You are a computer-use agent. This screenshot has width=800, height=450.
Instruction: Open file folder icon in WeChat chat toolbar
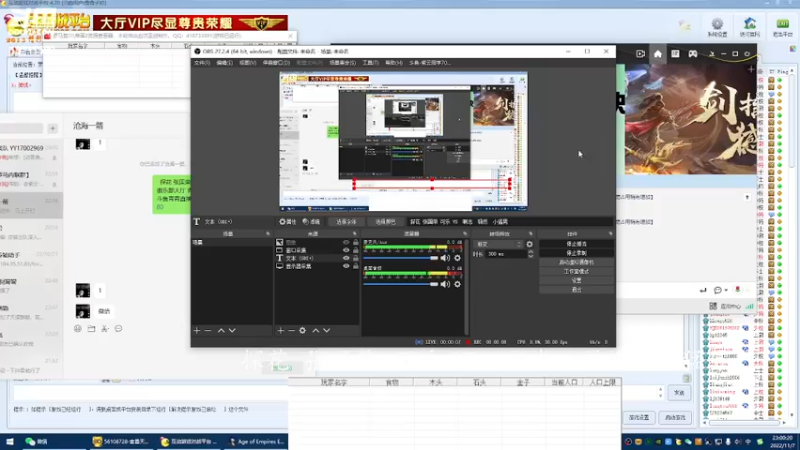pos(91,329)
